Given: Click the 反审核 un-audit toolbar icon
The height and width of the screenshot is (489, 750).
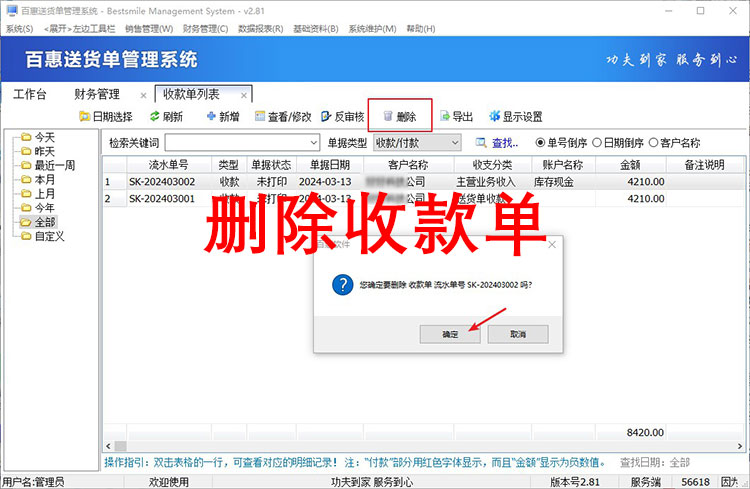Looking at the screenshot, I should 326,116.
